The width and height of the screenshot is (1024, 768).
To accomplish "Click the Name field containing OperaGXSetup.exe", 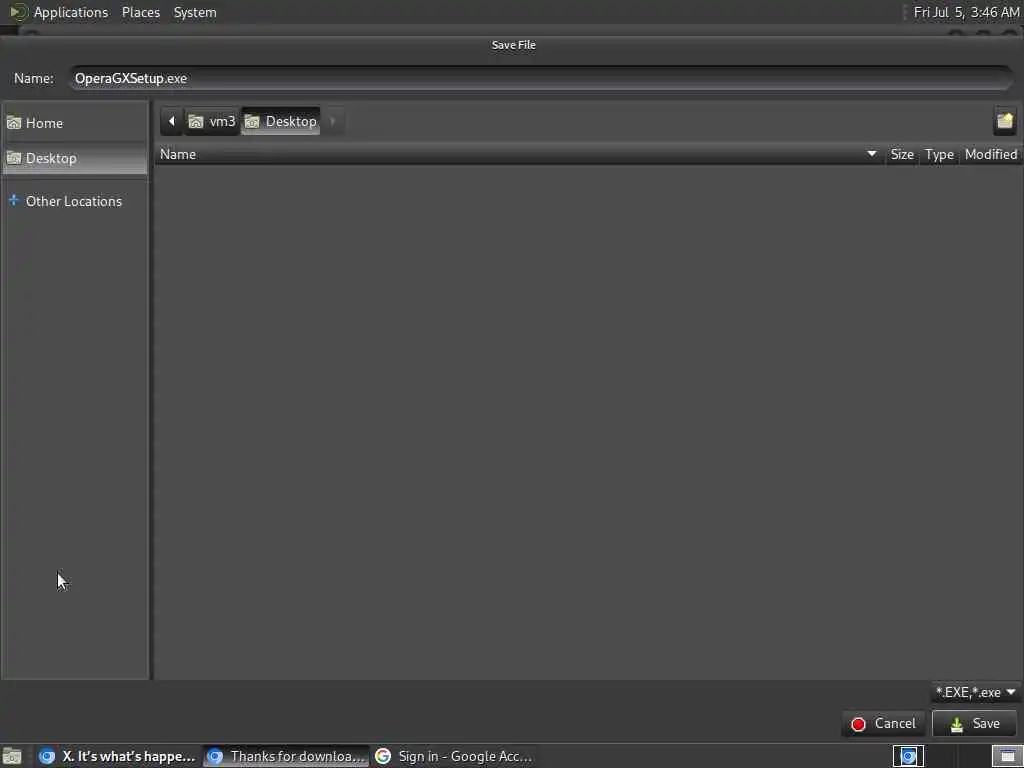I will click(x=541, y=78).
